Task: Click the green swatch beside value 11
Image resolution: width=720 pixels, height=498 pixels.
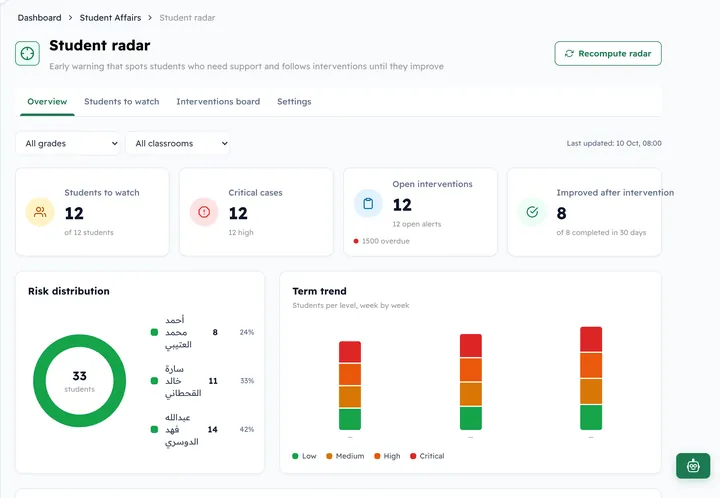Action: (x=154, y=381)
